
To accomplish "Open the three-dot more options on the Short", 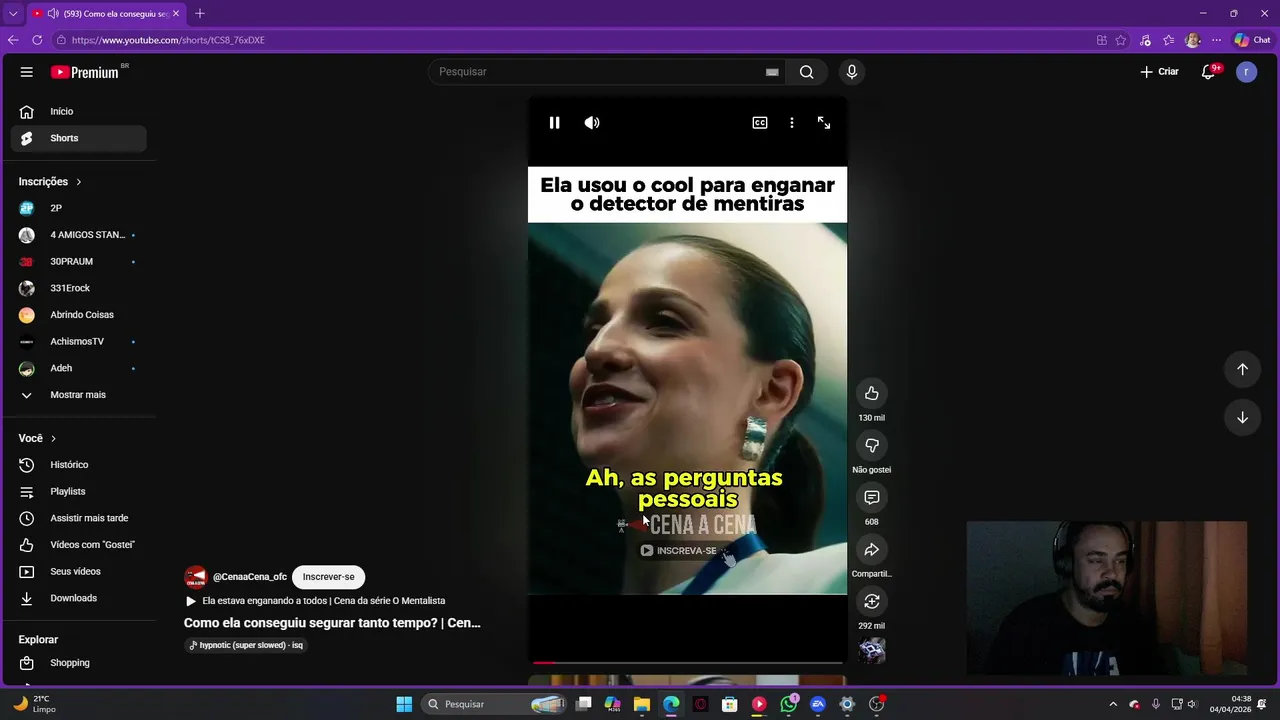I will tap(792, 123).
